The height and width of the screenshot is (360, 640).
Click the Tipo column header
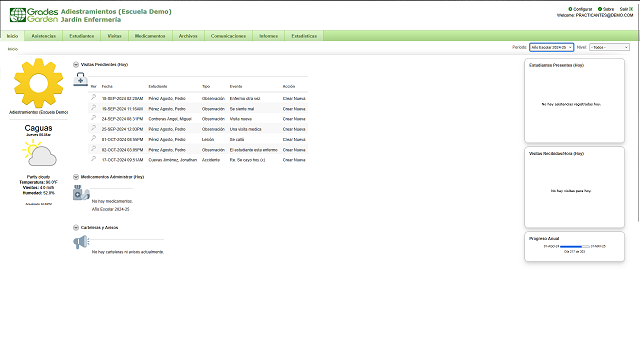pos(206,87)
